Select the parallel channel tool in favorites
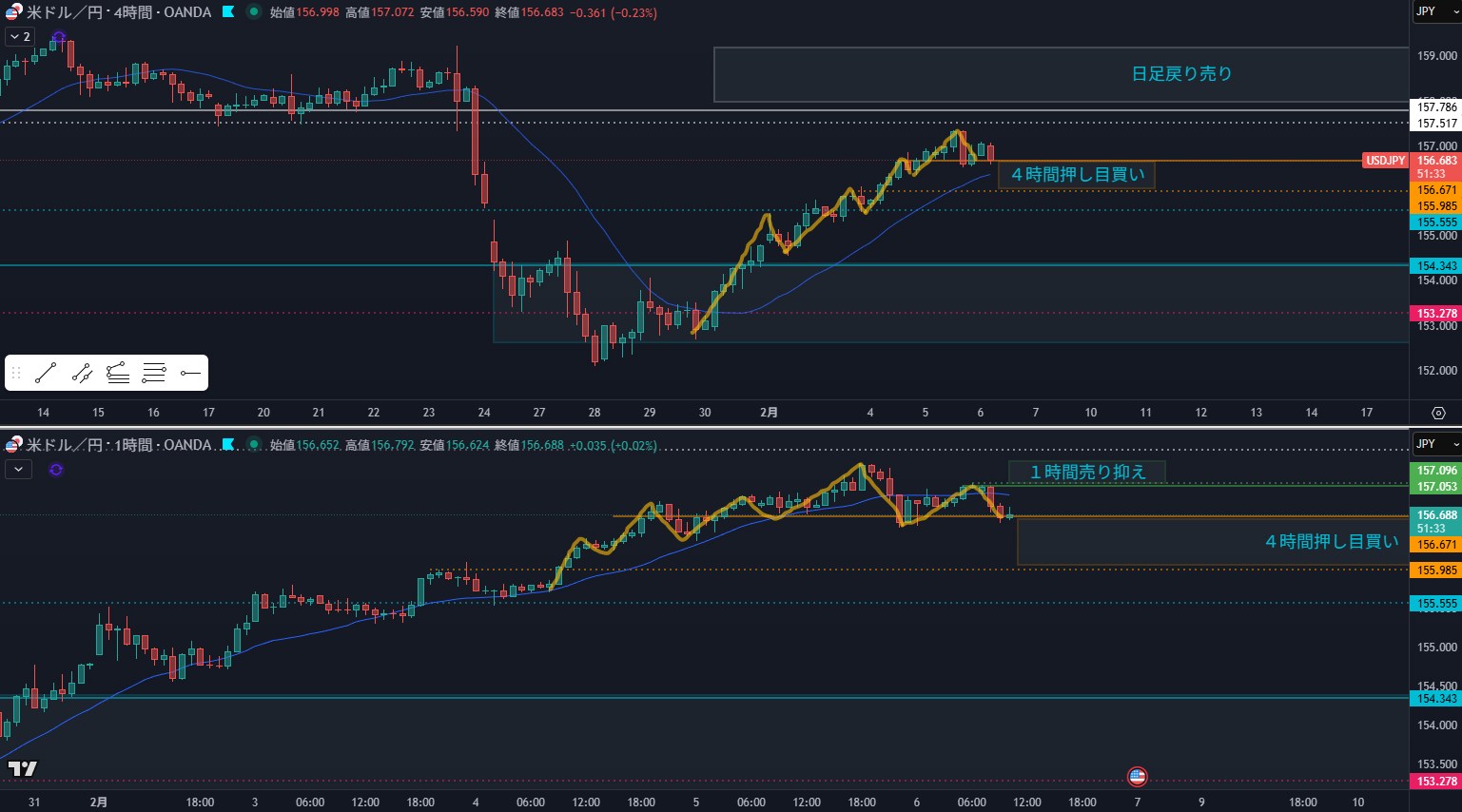 82,374
